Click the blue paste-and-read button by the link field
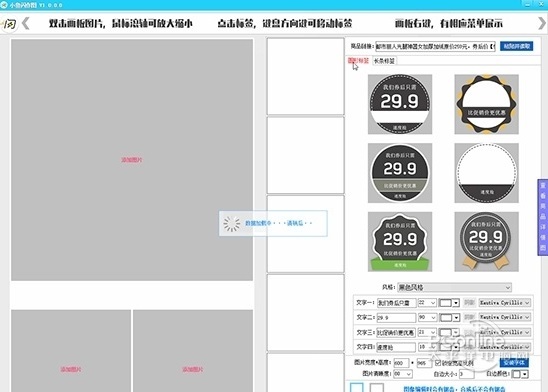 [517, 46]
